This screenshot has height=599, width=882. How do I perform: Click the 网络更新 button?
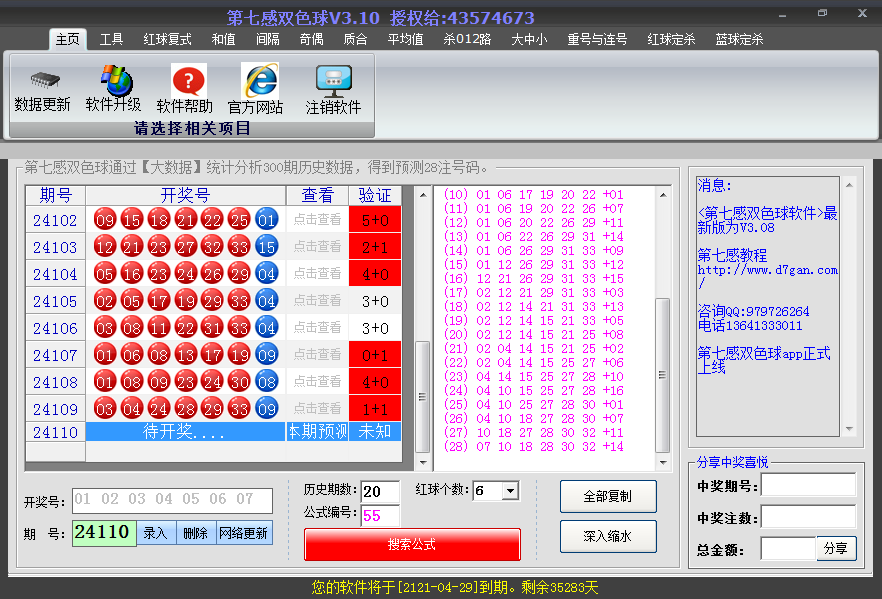244,533
